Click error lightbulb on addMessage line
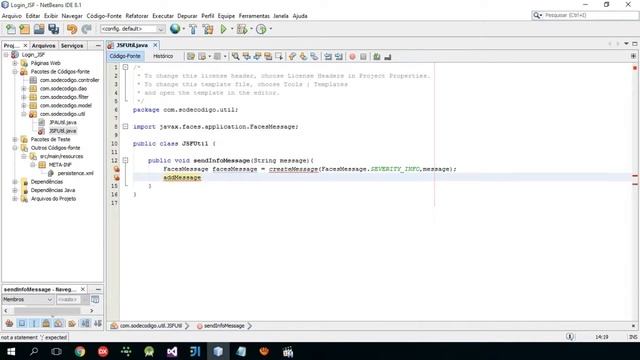The image size is (640, 360). pos(116,178)
